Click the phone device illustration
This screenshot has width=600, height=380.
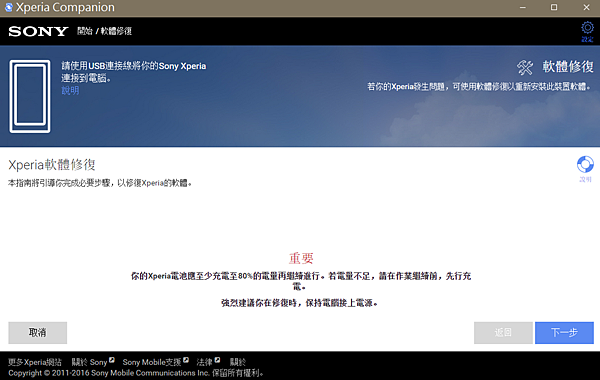(x=30, y=96)
